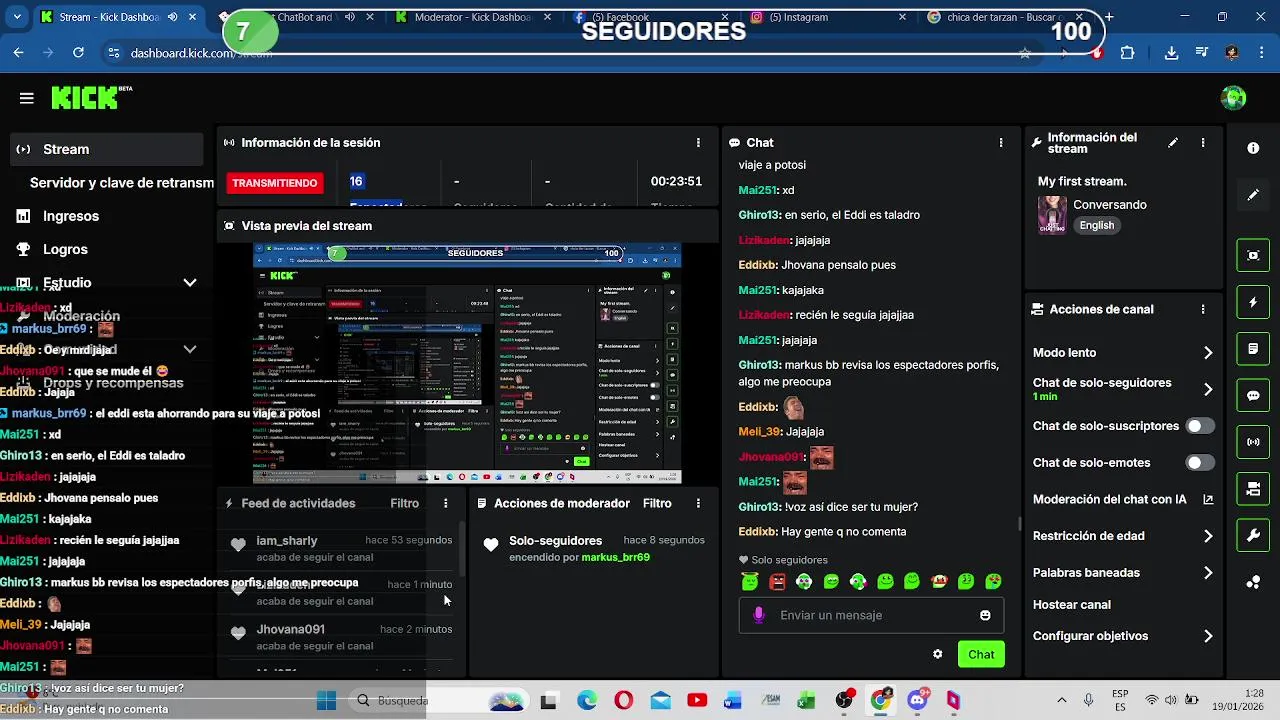The width and height of the screenshot is (1280, 720).
Task: Click the pencil icon in the right sidebar strip
Action: click(x=1253, y=195)
